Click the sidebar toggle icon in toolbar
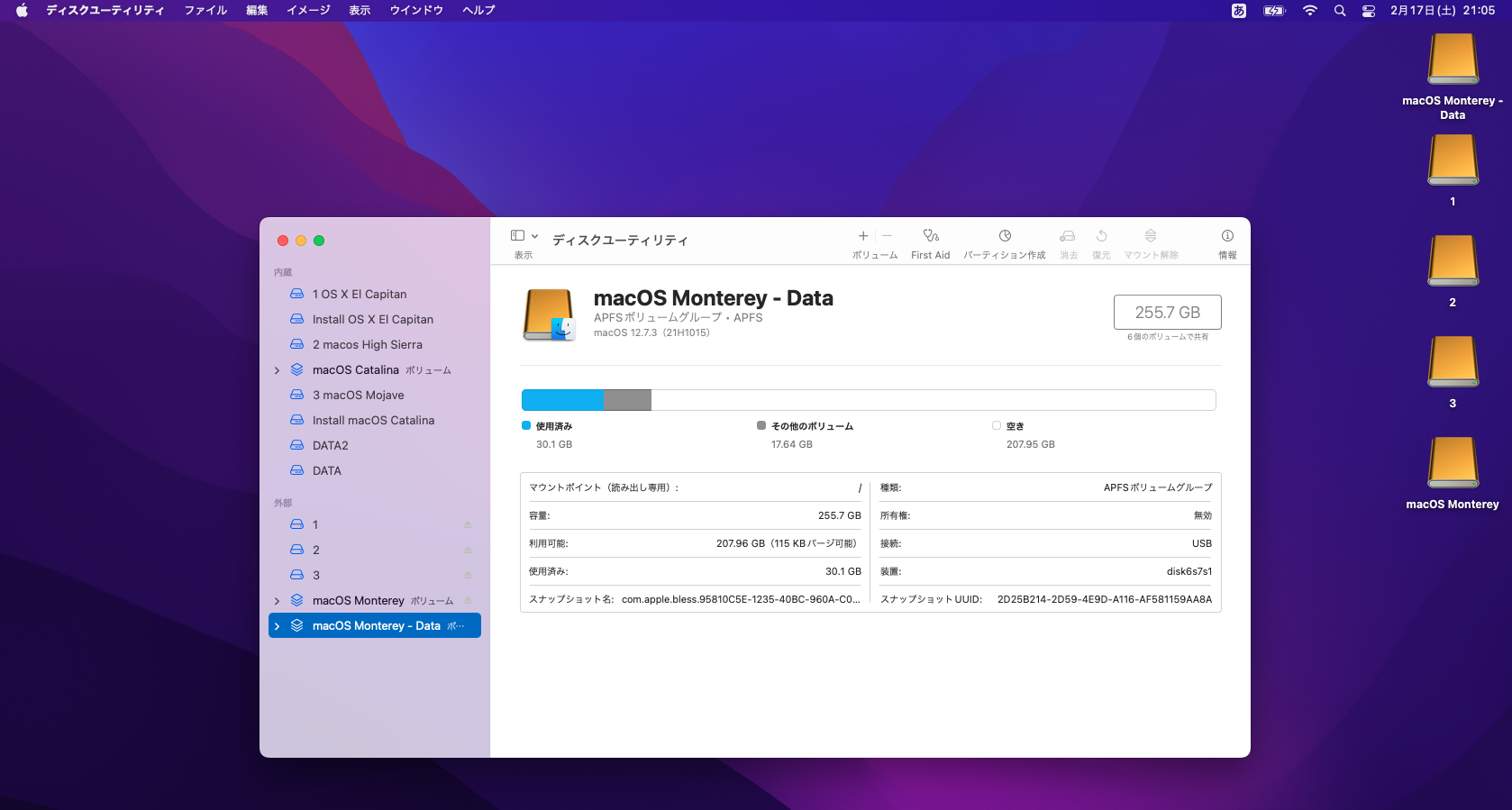The height and width of the screenshot is (810, 1512). [x=517, y=236]
